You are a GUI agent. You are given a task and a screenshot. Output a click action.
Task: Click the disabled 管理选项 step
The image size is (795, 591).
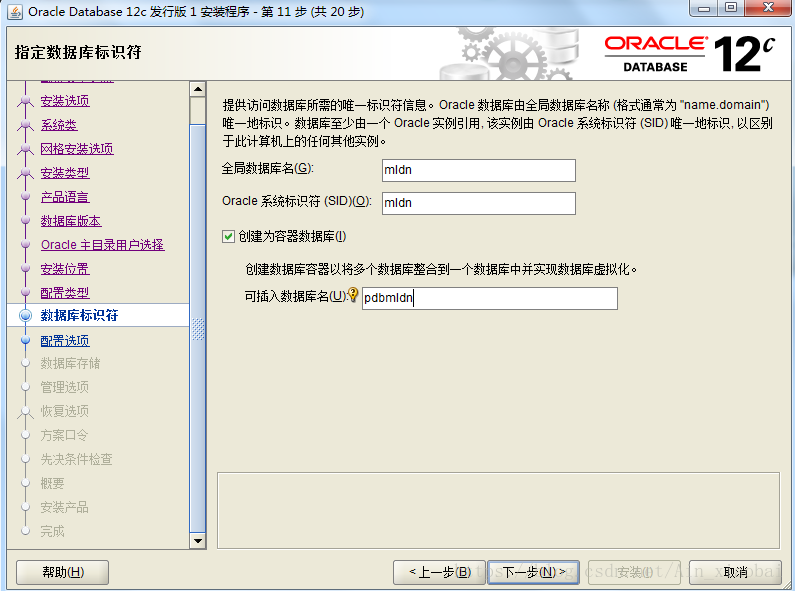pyautogui.click(x=64, y=387)
